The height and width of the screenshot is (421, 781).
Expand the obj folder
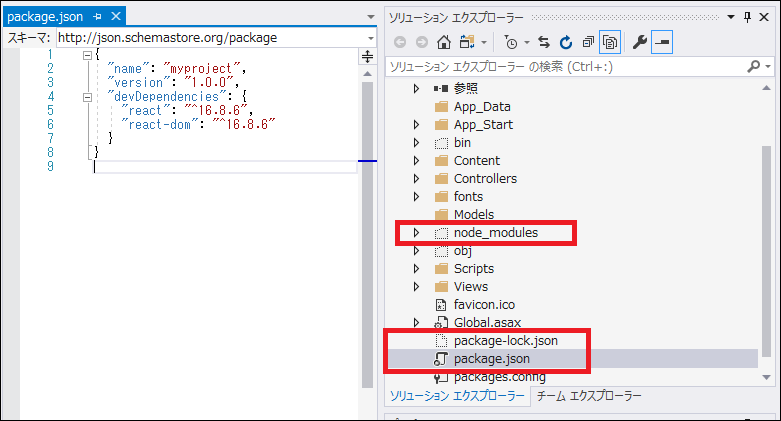416,251
